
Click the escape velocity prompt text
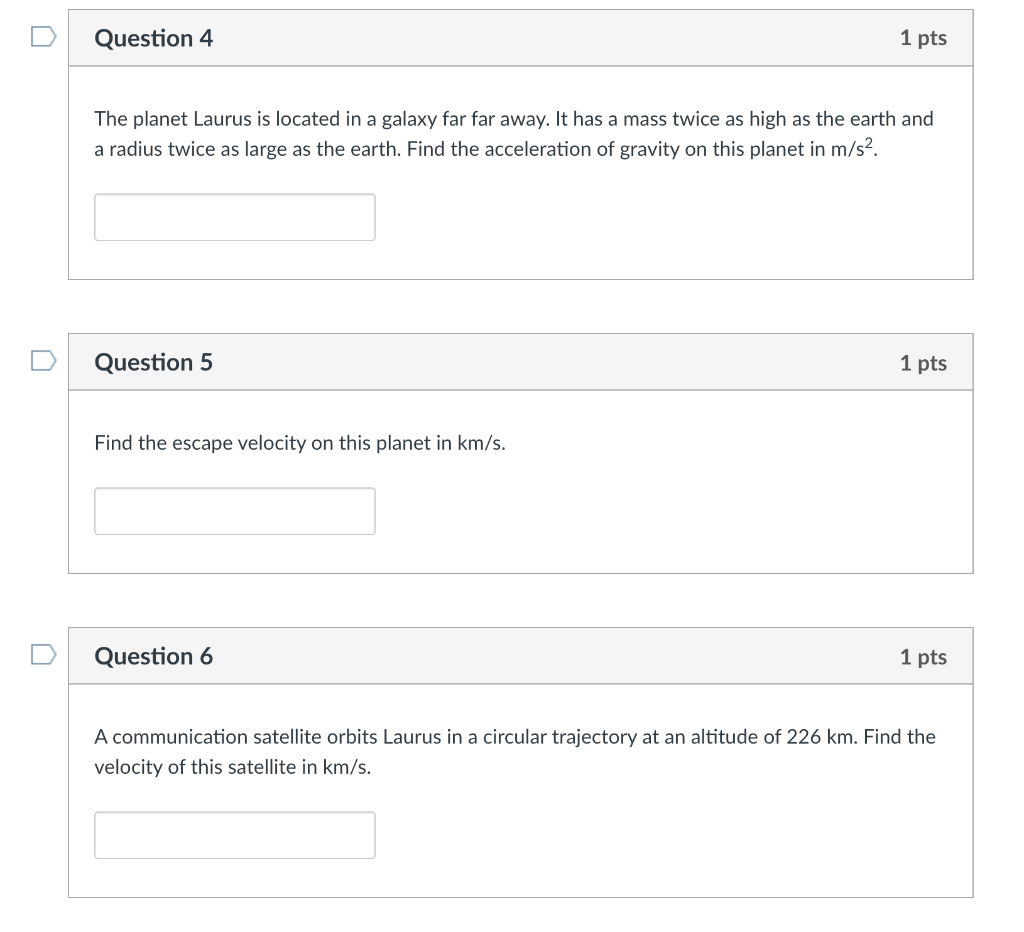(300, 443)
